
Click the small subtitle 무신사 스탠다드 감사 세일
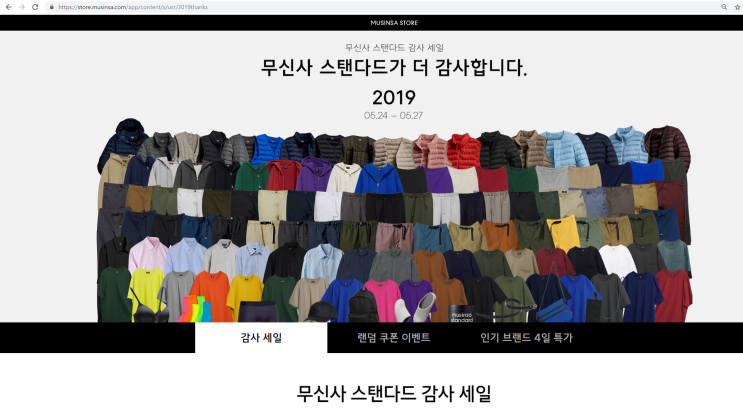point(394,47)
